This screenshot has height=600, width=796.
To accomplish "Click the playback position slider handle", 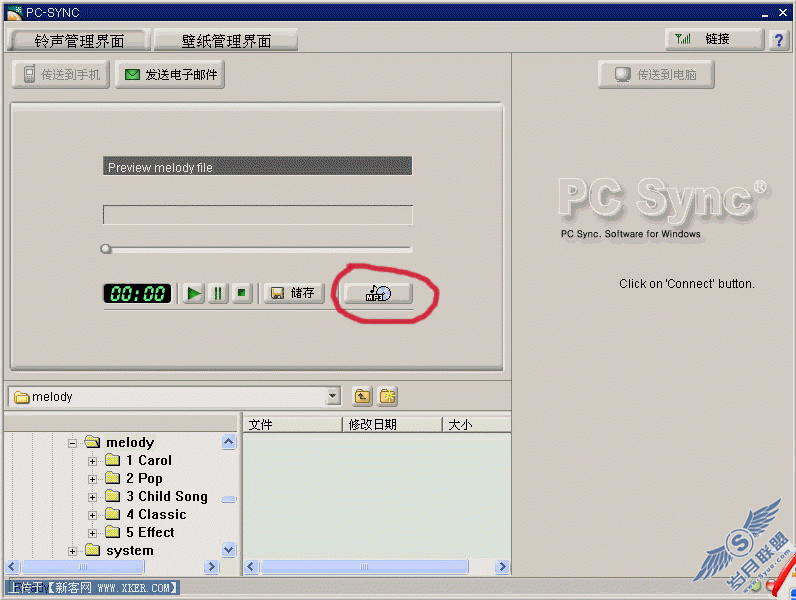I will coord(106,249).
